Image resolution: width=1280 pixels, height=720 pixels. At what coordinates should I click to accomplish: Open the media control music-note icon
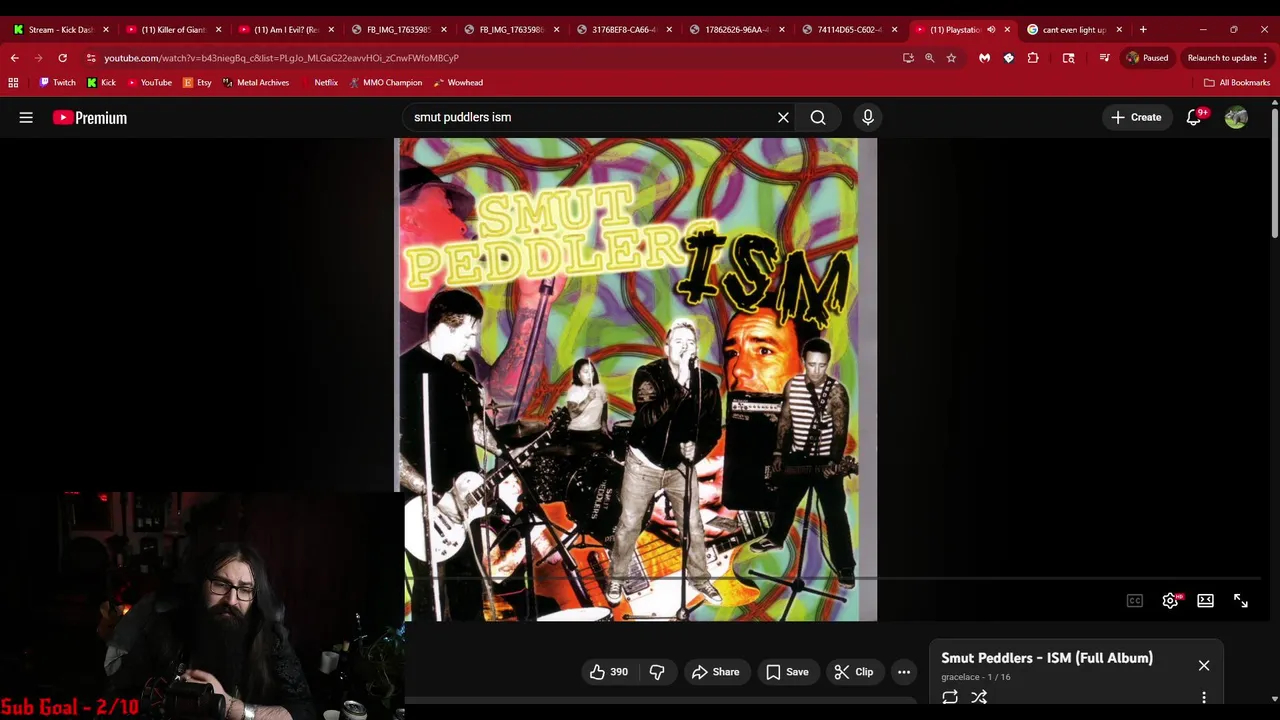click(x=1104, y=58)
